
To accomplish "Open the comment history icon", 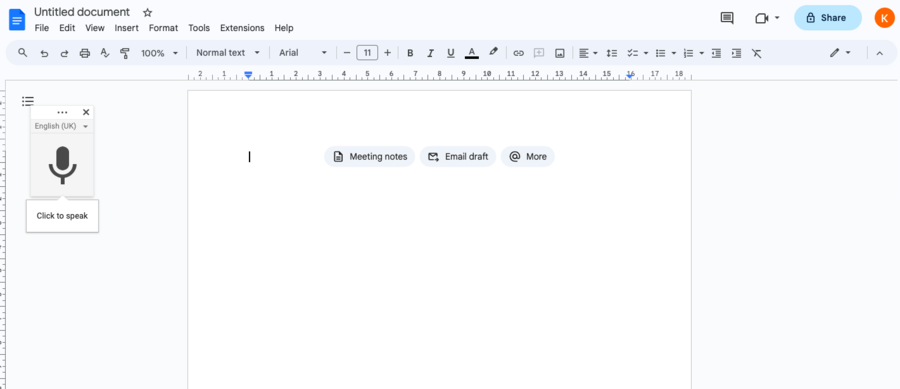I will [x=727, y=18].
